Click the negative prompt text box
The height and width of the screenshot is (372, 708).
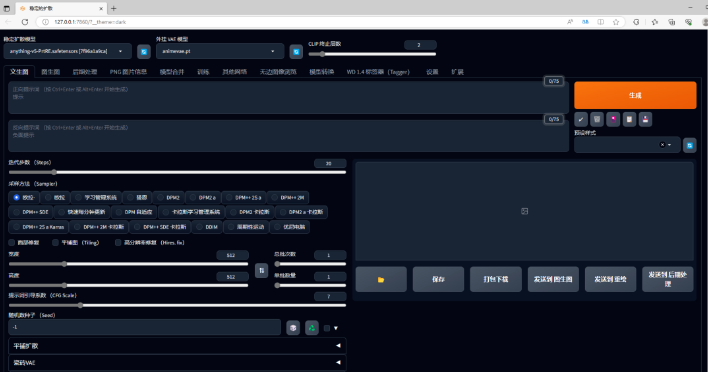pyautogui.click(x=289, y=136)
